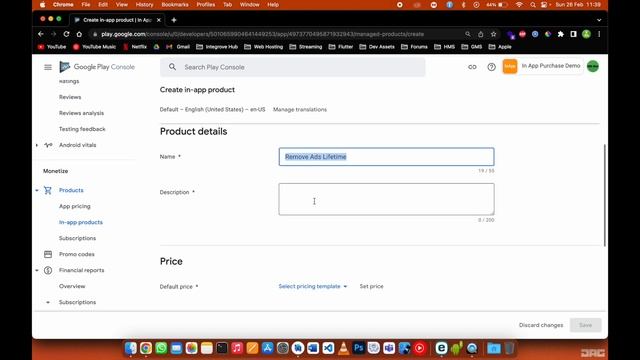The height and width of the screenshot is (360, 640).
Task: Open the Chrome three-dot menu
Action: click(x=599, y=34)
